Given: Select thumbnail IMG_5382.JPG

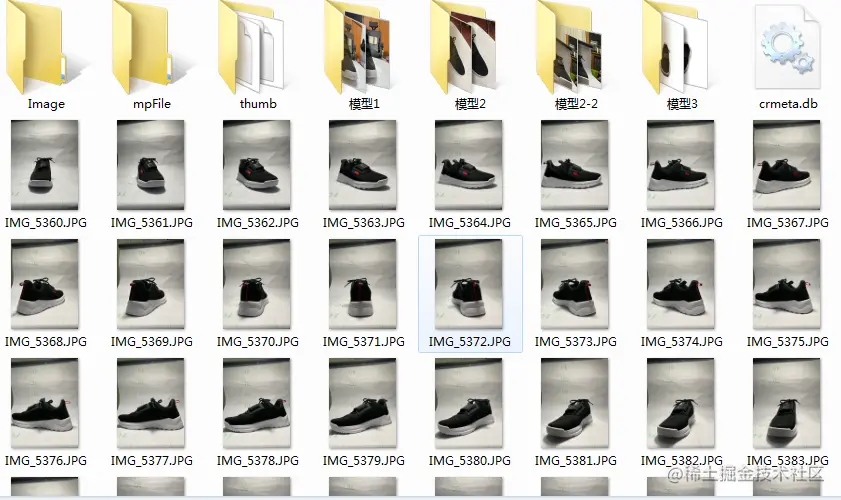Looking at the screenshot, I should 681,403.
